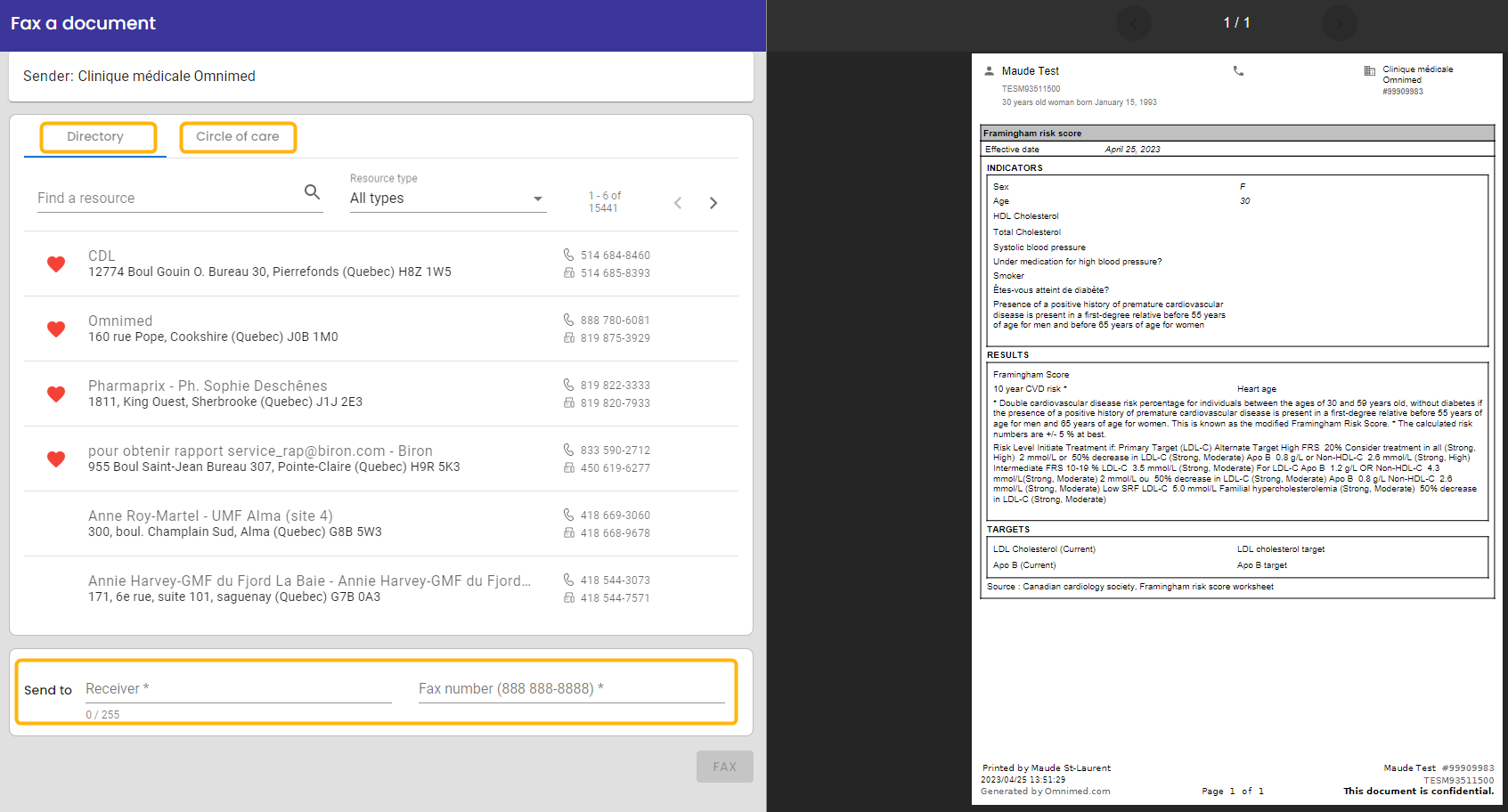Click phone number 888 780-6081

tap(615, 321)
